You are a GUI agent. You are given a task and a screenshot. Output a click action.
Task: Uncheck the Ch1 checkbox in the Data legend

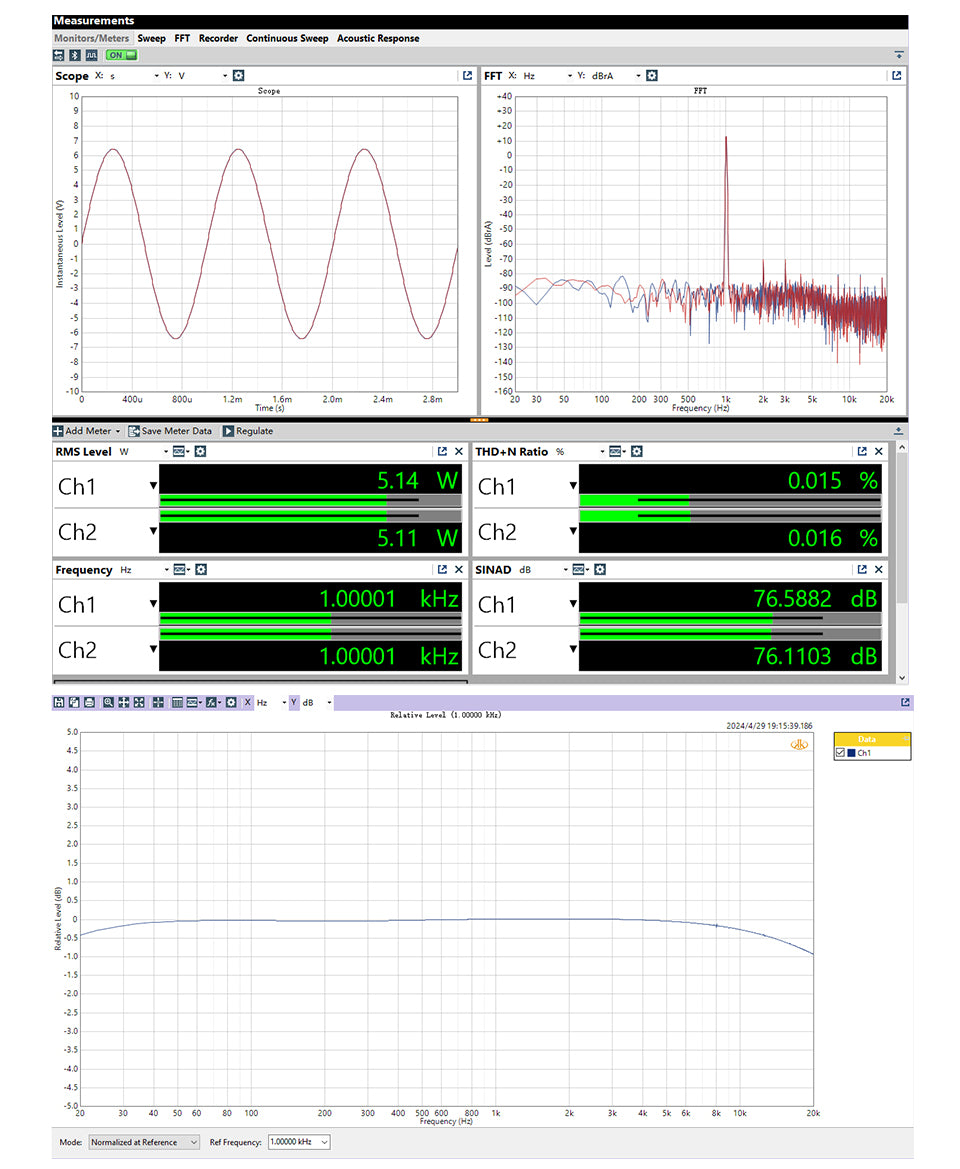[x=840, y=753]
